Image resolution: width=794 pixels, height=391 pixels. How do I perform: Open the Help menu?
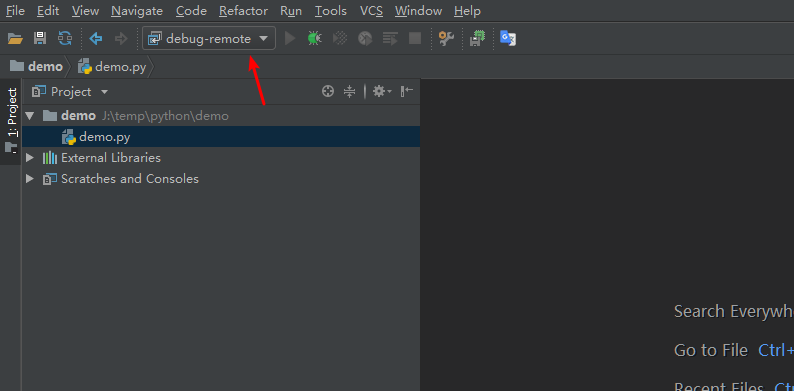(x=467, y=11)
